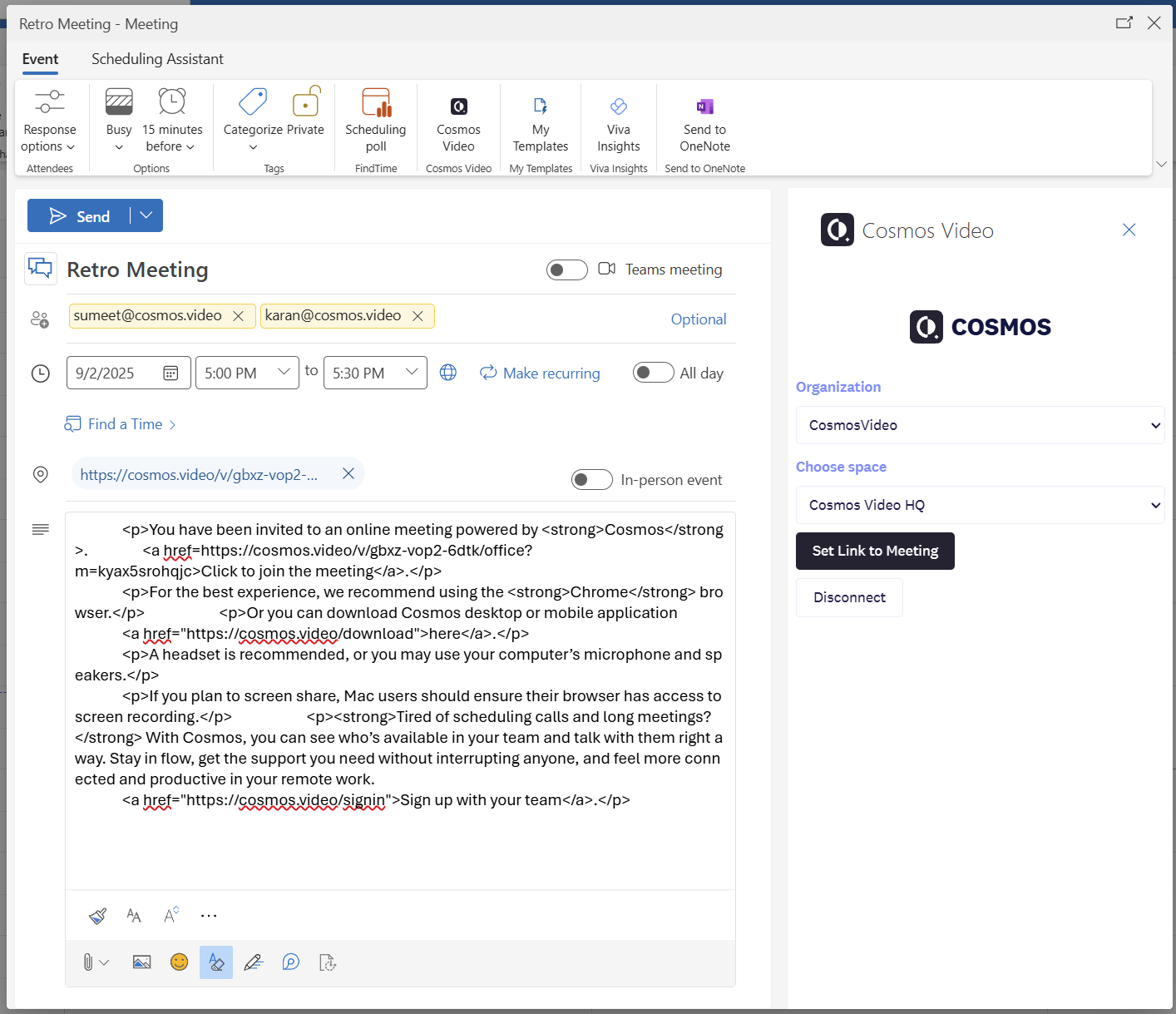Click the attach file paperclip
Viewport: 1176px width, 1014px height.
(88, 962)
